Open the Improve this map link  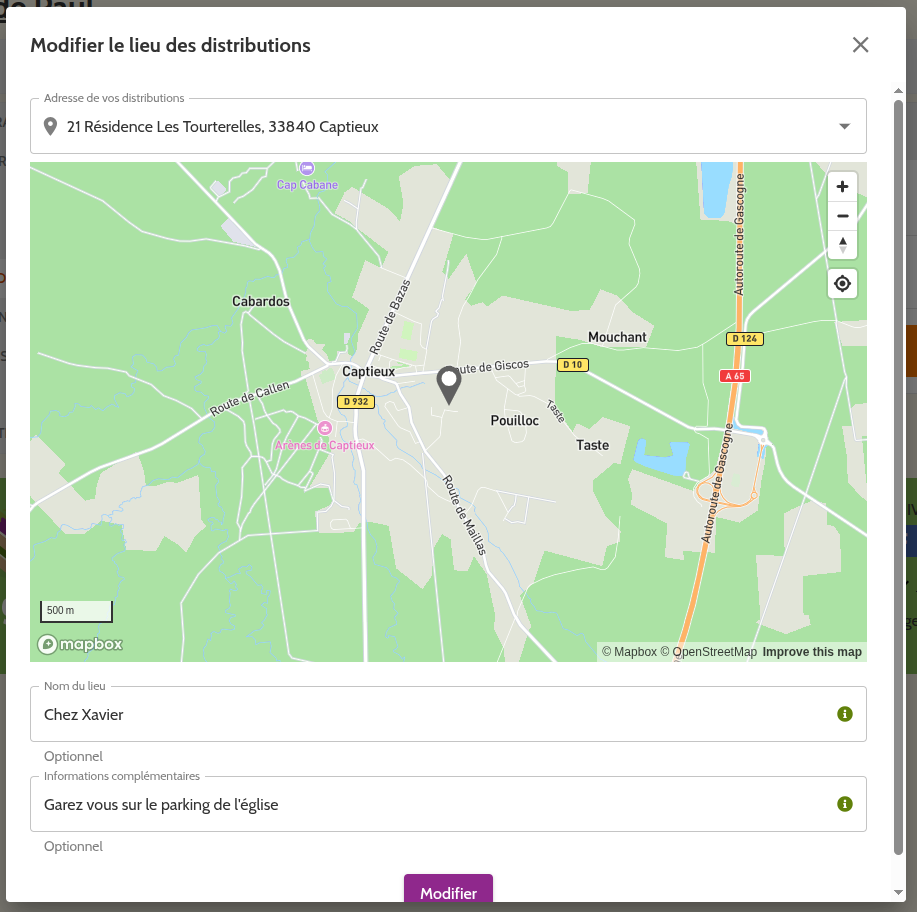coord(811,652)
